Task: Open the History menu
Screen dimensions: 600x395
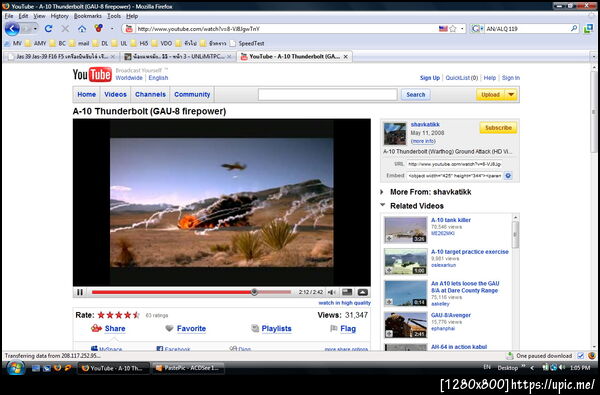Action: tap(59, 16)
